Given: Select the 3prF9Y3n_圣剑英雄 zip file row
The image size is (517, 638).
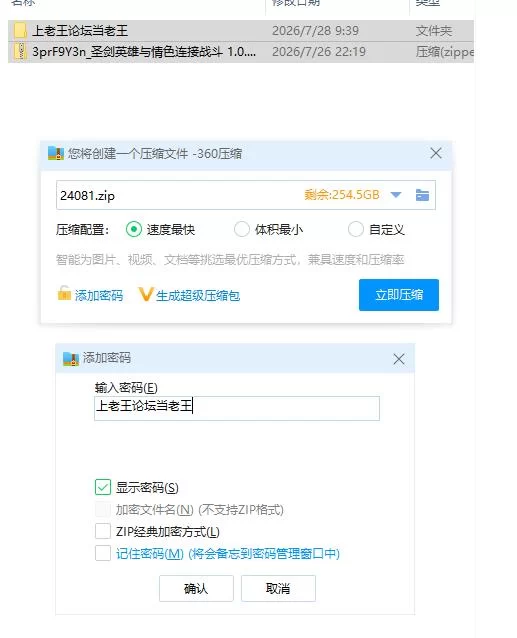Looking at the screenshot, I should click(241, 52).
